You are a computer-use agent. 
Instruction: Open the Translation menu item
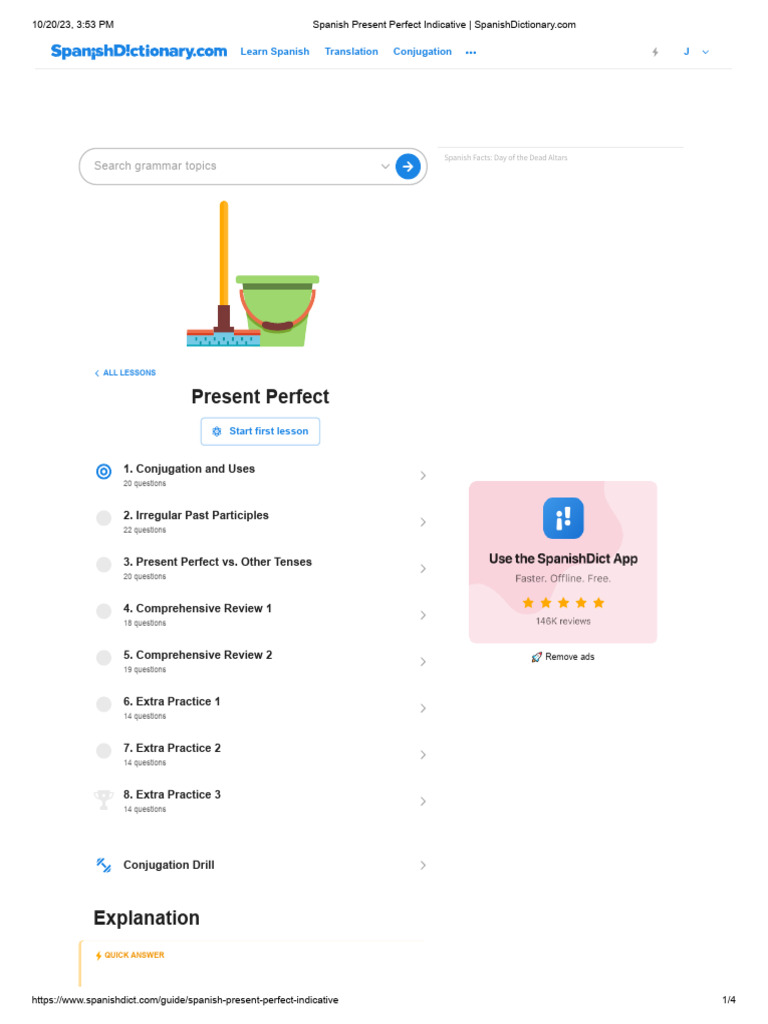[351, 52]
